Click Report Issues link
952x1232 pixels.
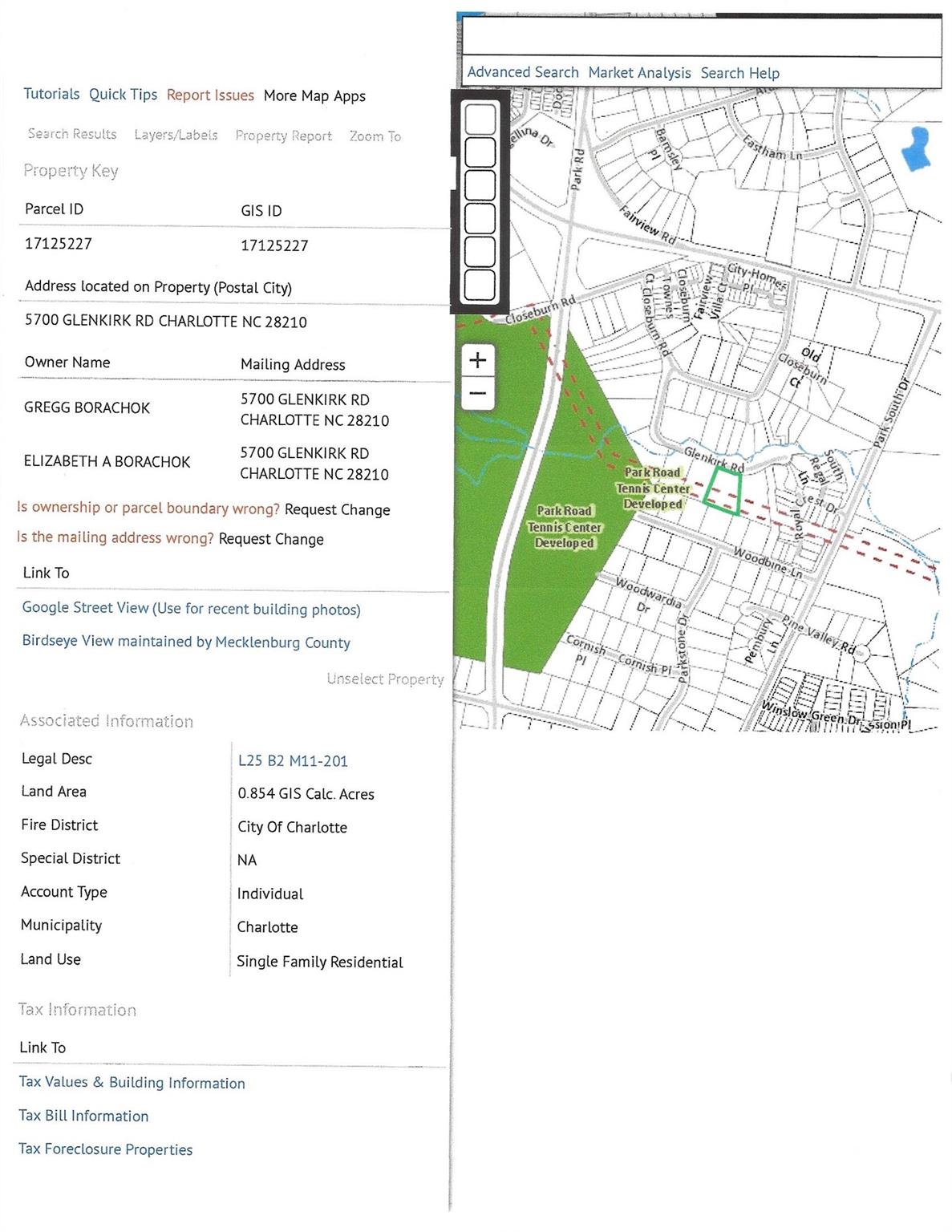coord(210,95)
